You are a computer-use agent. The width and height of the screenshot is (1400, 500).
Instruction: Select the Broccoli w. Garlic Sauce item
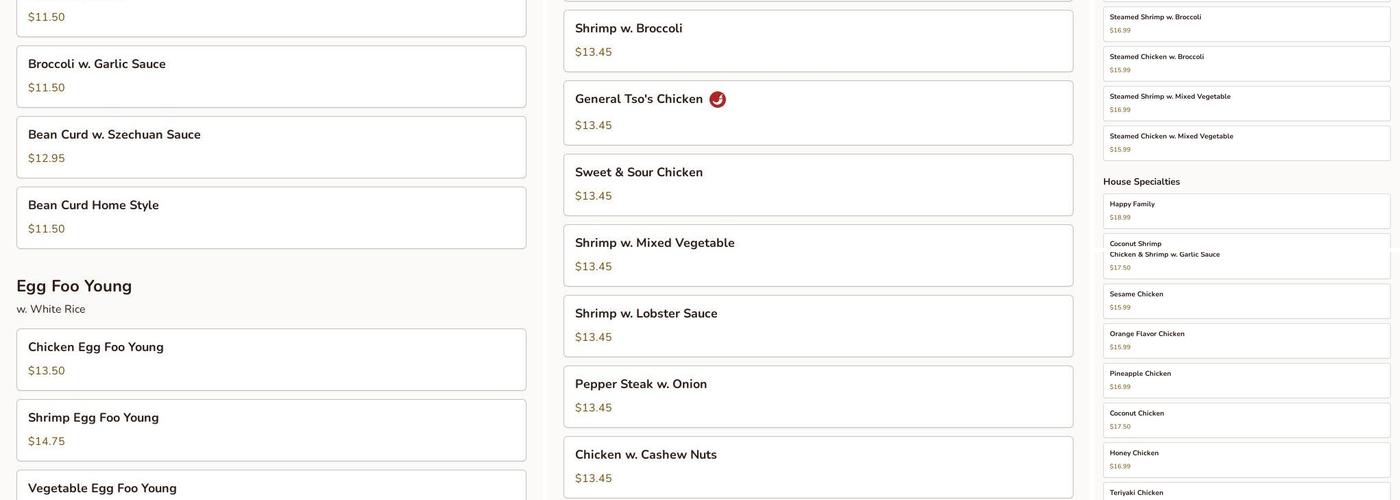click(271, 76)
